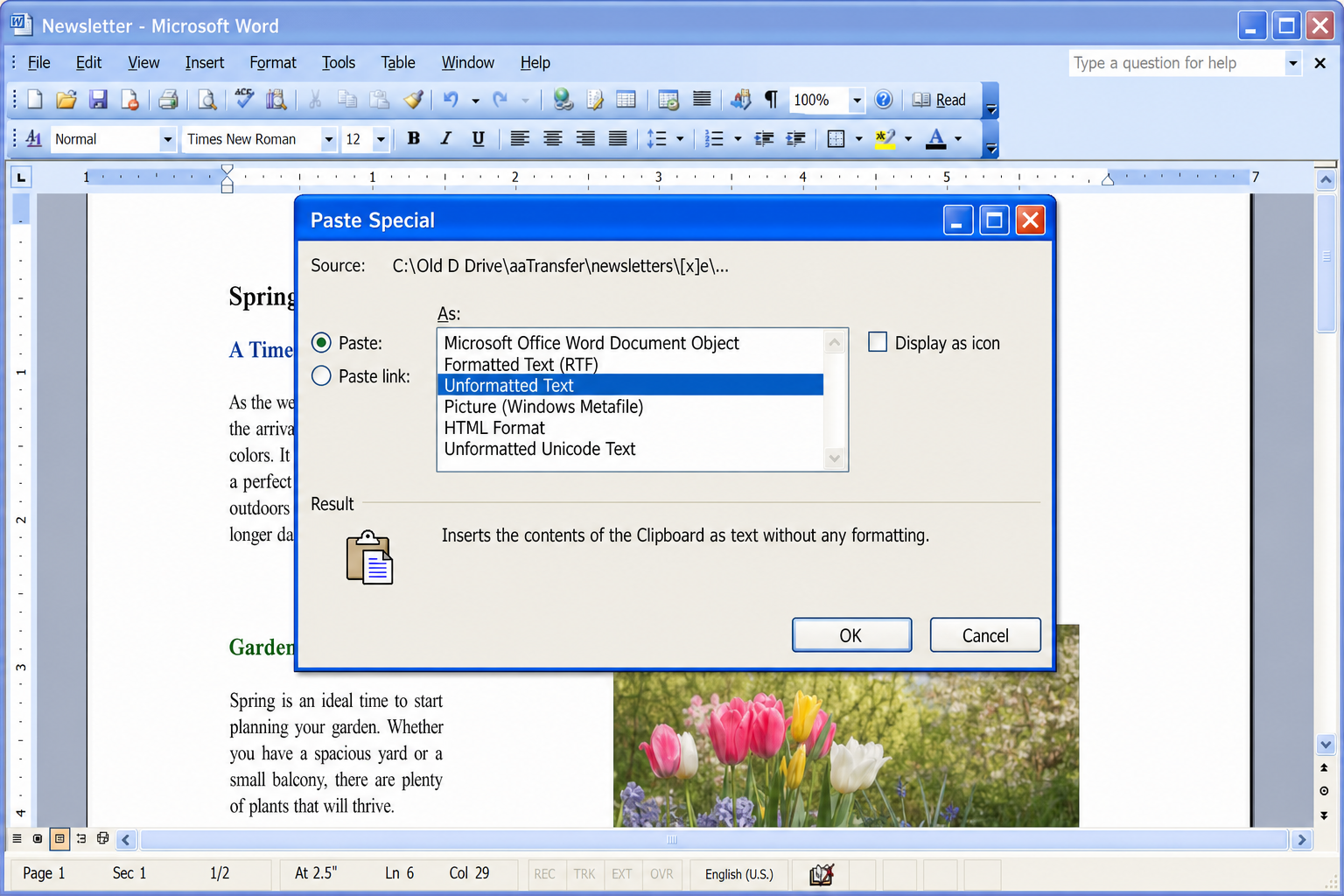Center the text alignment

point(553,138)
